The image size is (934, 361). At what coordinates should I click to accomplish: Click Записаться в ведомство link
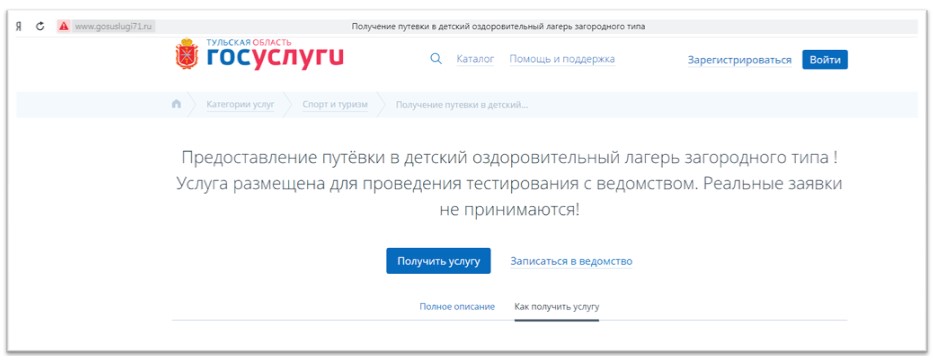pos(571,261)
